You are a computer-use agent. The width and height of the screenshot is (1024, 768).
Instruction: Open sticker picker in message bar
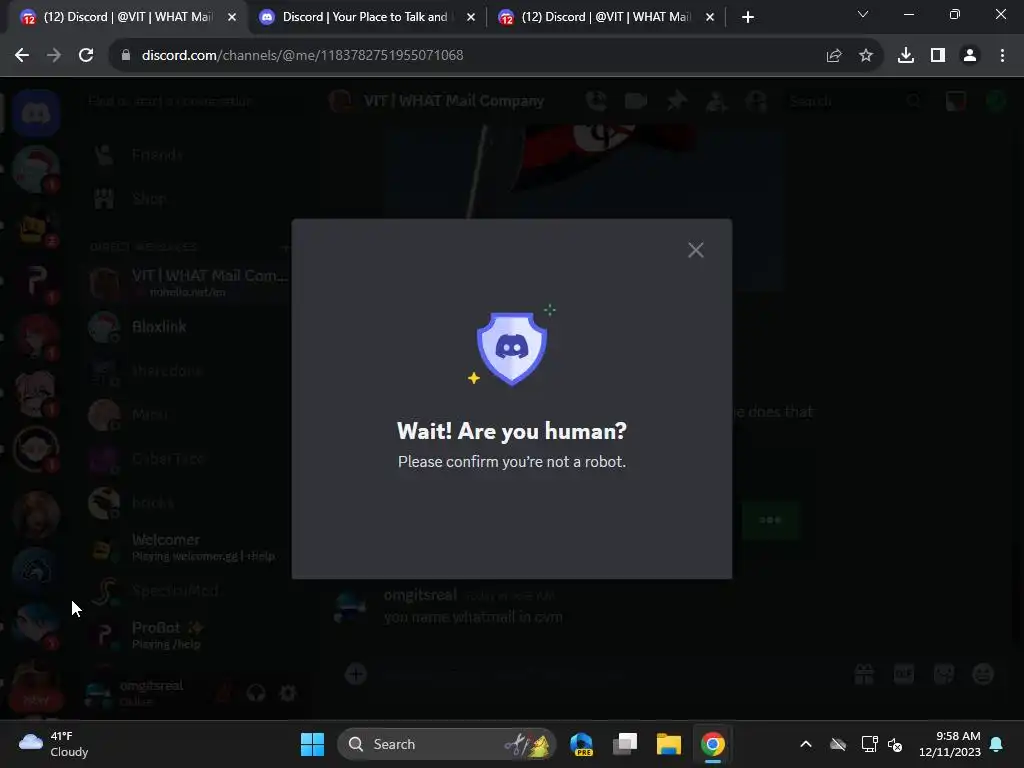944,674
